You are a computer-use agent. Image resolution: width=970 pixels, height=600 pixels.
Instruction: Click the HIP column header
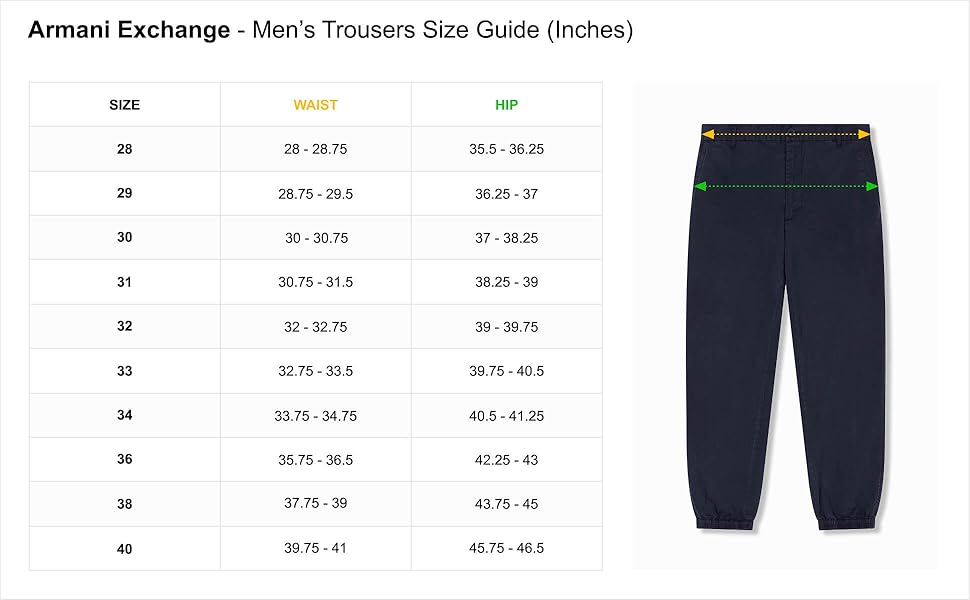coord(506,105)
